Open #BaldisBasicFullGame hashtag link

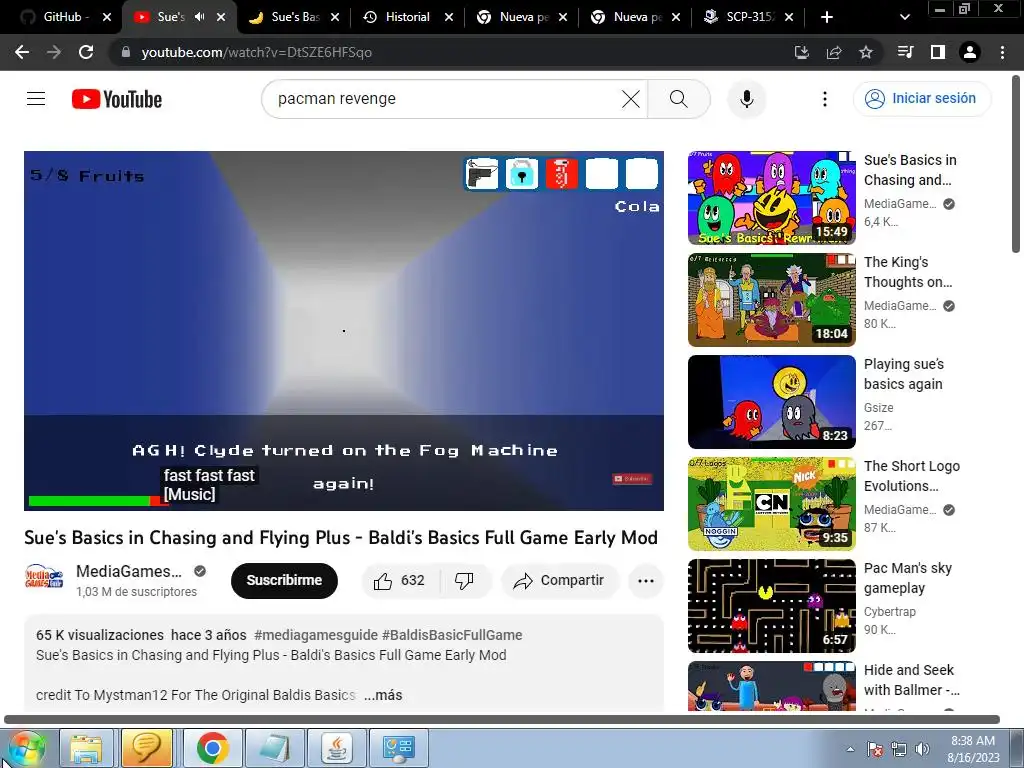452,635
